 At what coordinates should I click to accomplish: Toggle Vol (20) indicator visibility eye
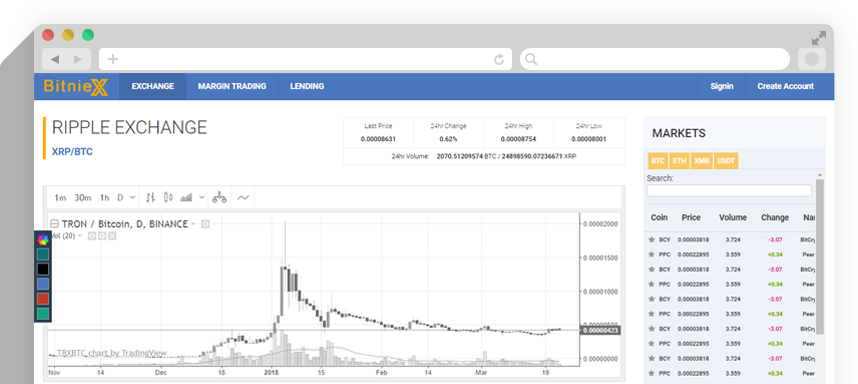click(92, 236)
